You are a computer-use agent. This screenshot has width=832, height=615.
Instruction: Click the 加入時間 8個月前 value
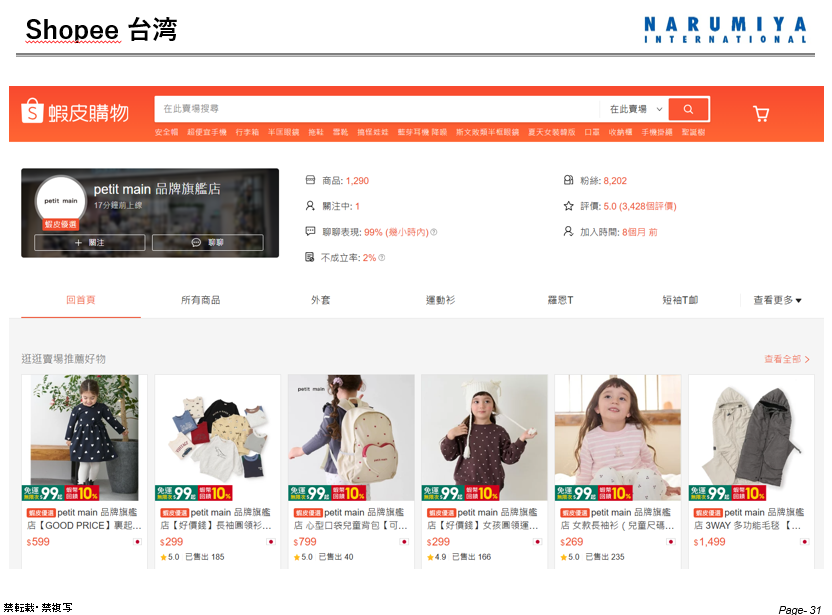coord(639,232)
